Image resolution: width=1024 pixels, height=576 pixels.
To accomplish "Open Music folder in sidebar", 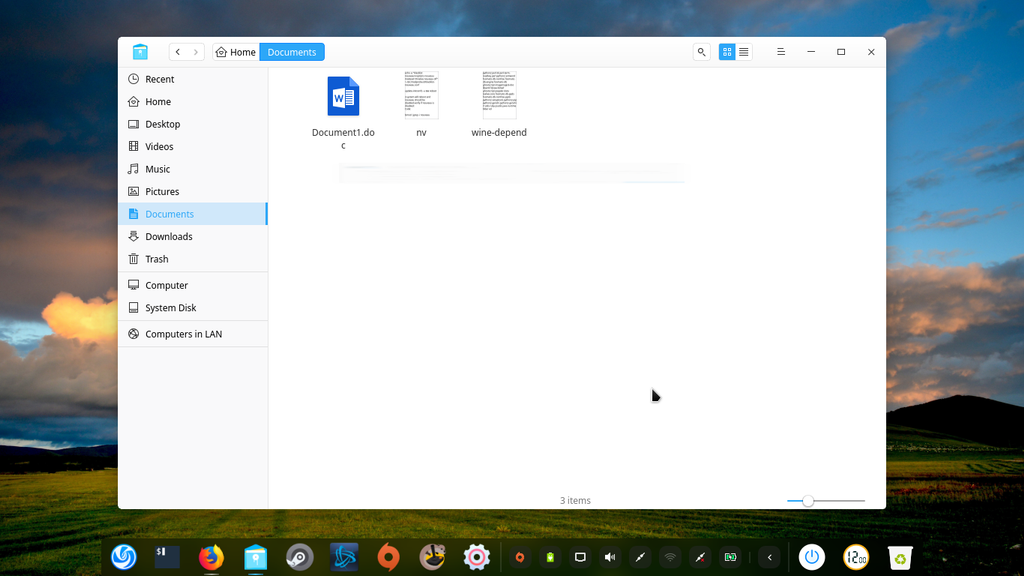I will pos(193,169).
